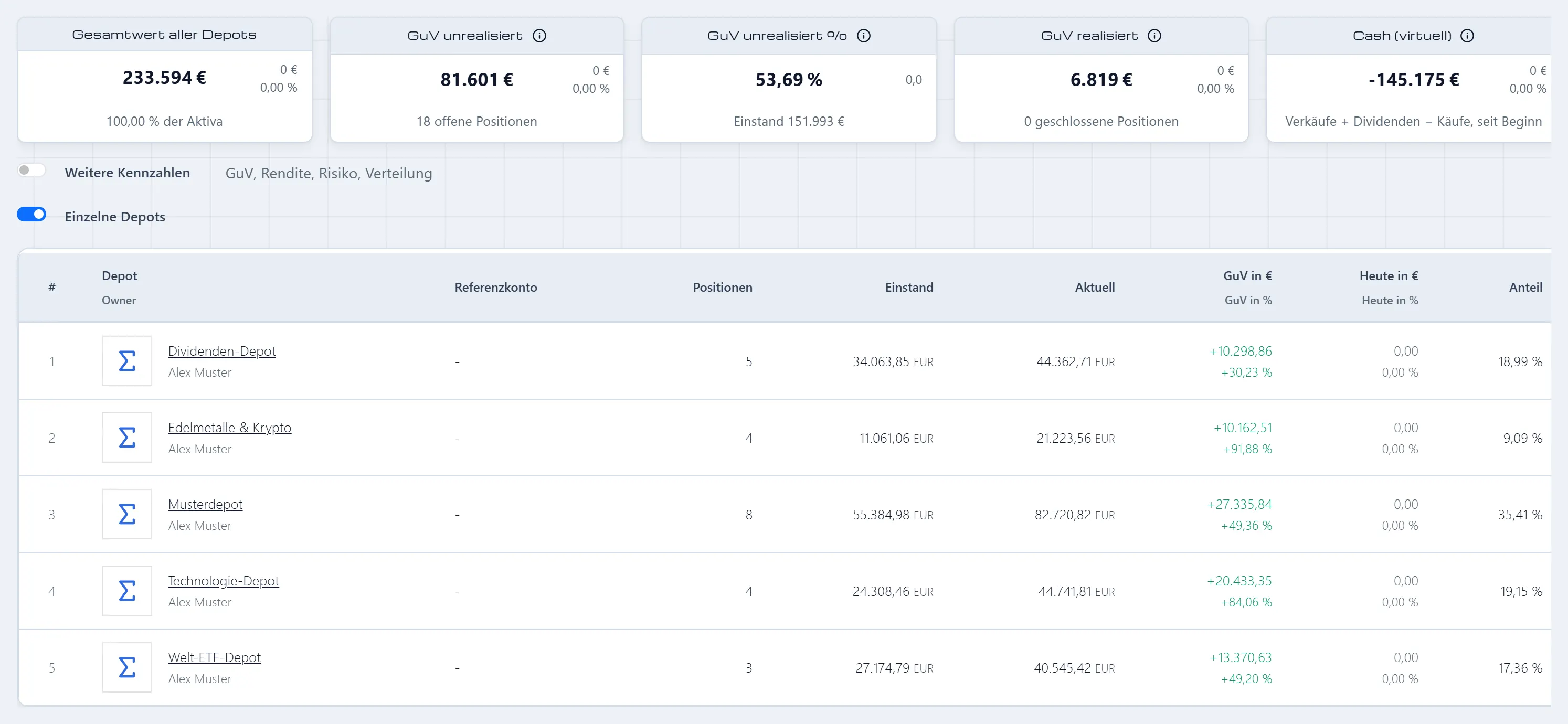Image resolution: width=1568 pixels, height=724 pixels.
Task: Open info icon for GuV realisiert
Action: [1154, 36]
